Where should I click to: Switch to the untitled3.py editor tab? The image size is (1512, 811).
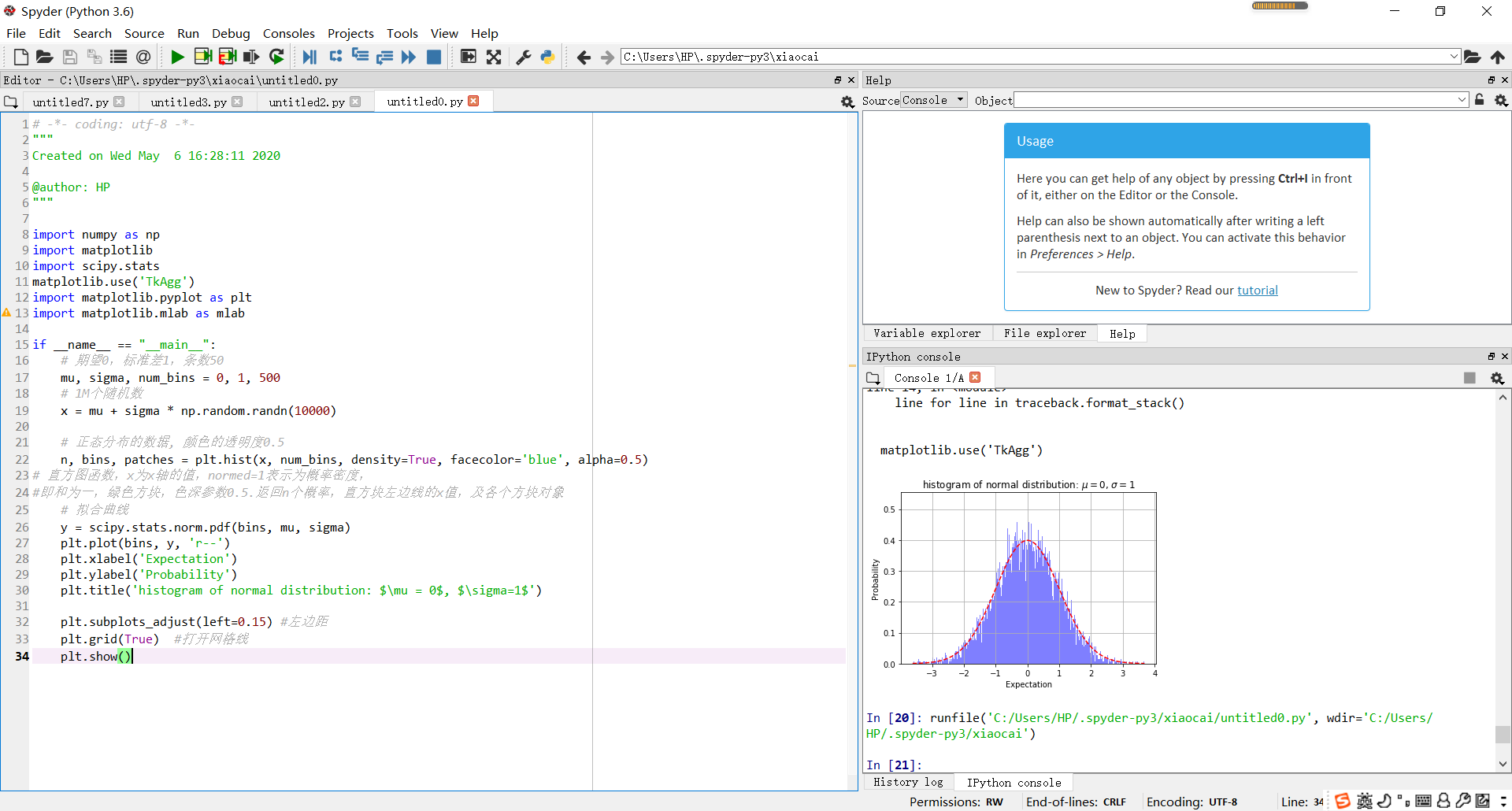tap(188, 102)
